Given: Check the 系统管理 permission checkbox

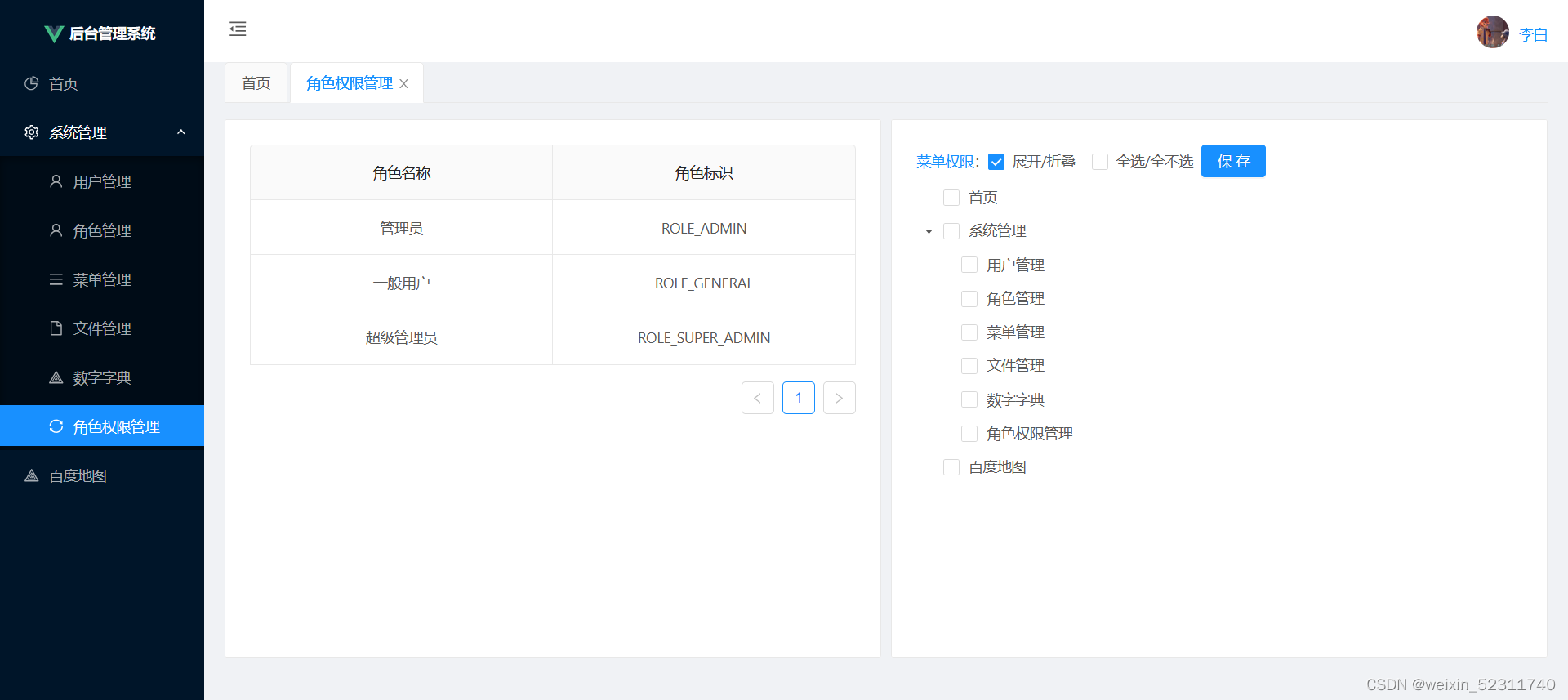Looking at the screenshot, I should 951,231.
